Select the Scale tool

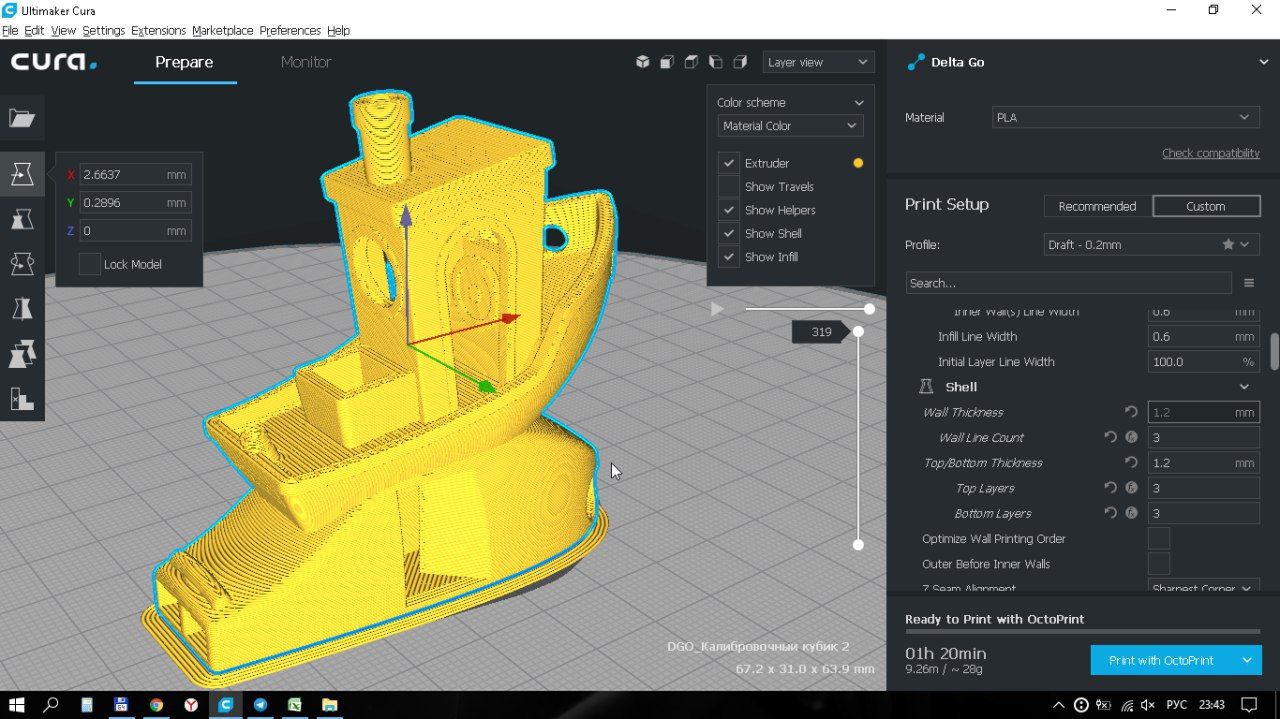[22, 219]
